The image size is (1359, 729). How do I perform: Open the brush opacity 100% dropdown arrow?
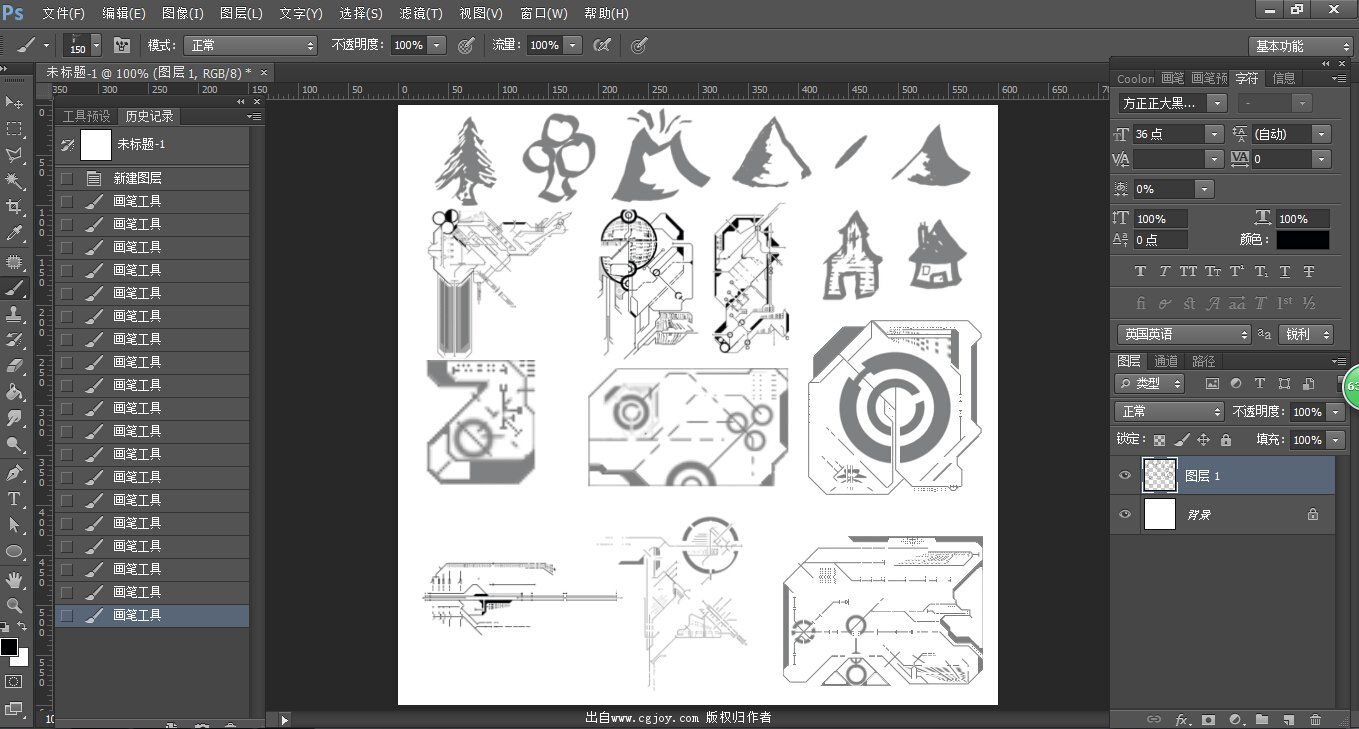[x=437, y=45]
